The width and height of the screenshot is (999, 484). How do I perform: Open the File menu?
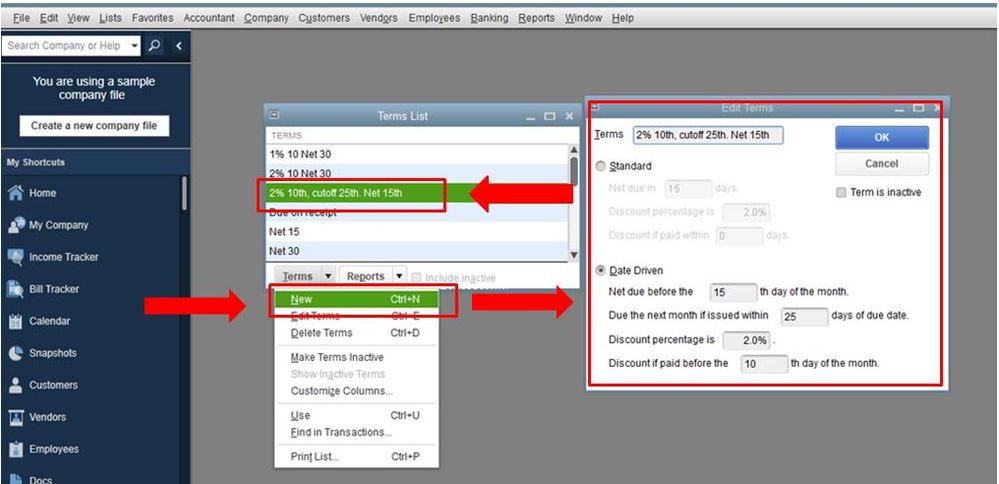21,18
